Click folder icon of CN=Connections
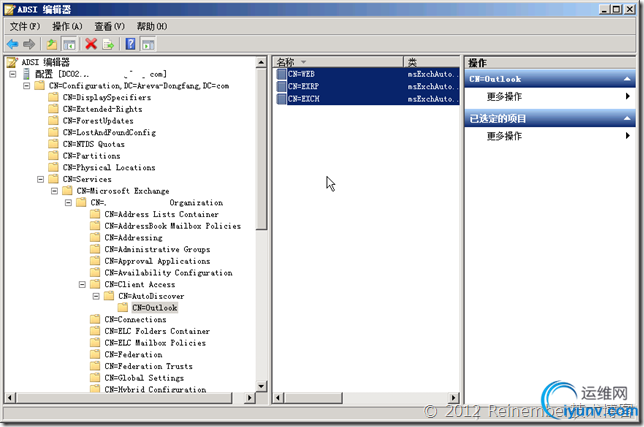 tap(95, 319)
